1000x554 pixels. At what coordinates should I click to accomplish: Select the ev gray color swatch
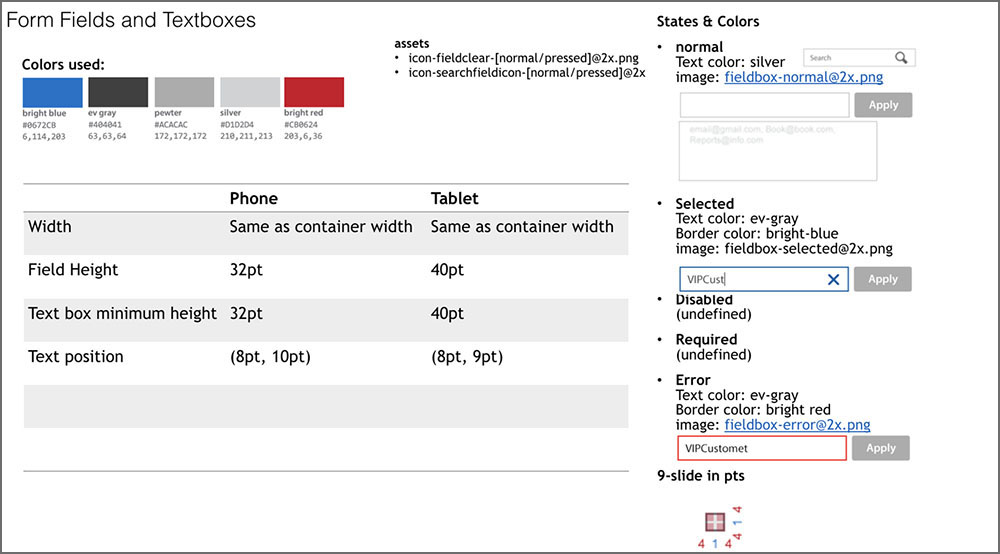pyautogui.click(x=118, y=92)
